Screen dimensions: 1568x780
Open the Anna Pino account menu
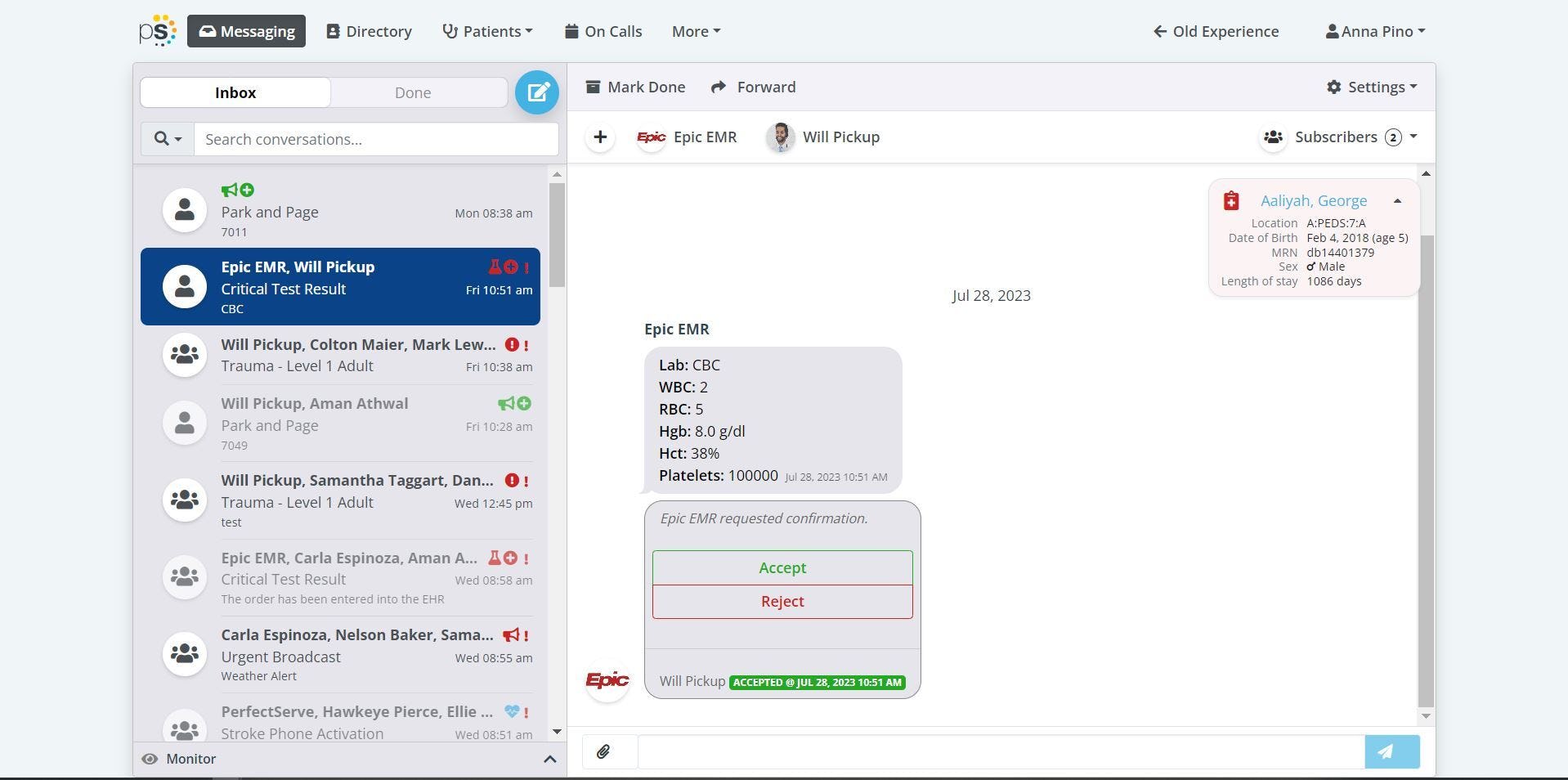click(x=1374, y=31)
